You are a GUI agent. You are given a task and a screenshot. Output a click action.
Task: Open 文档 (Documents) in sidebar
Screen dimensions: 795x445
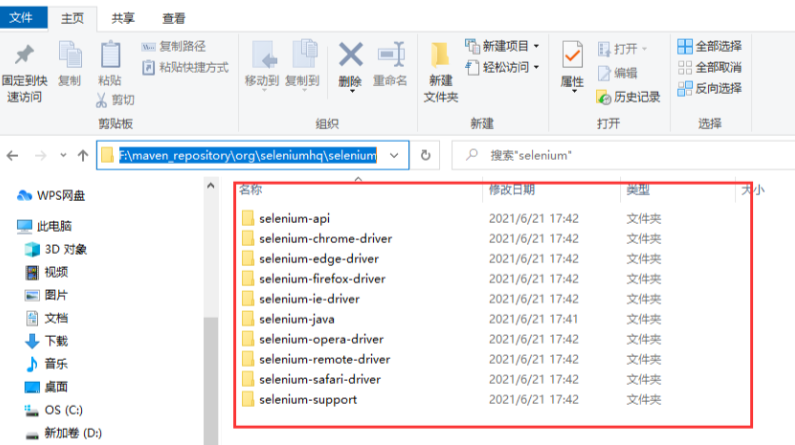(47, 318)
